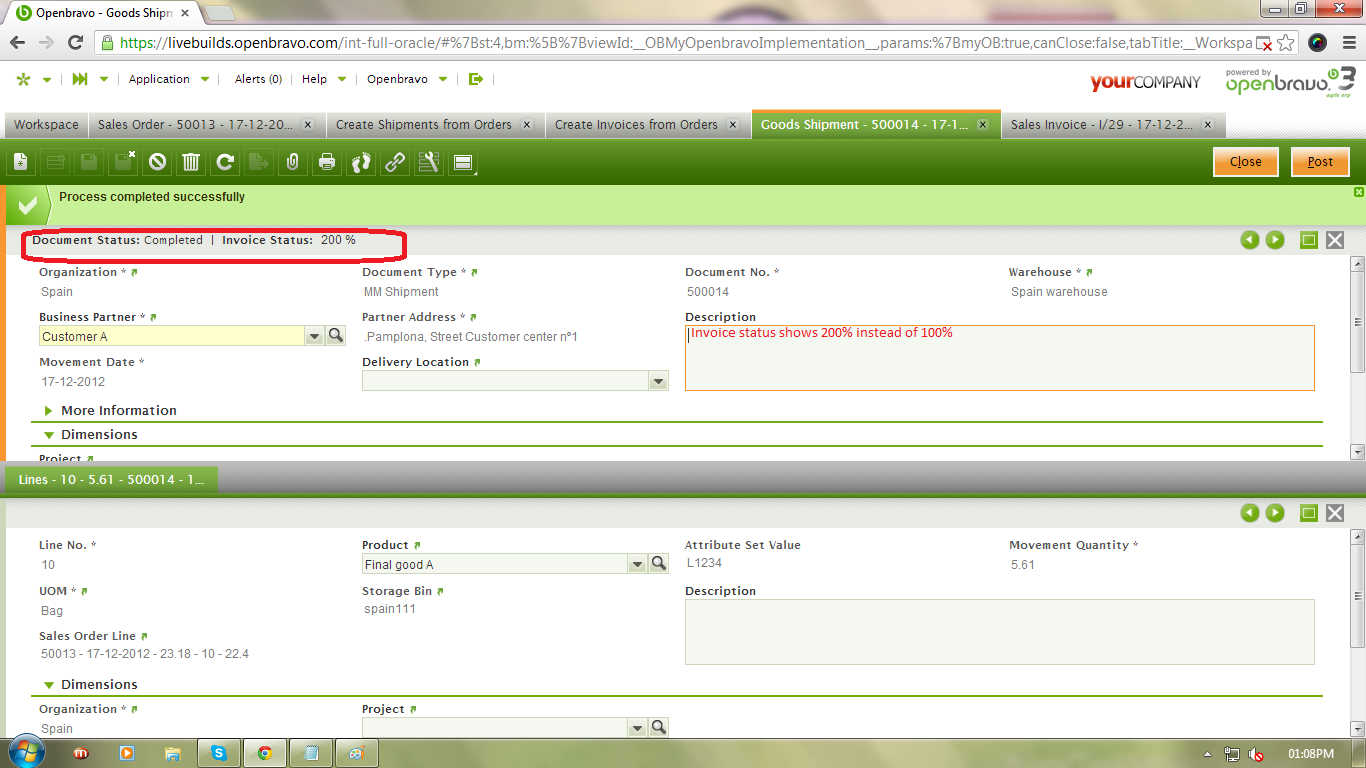Image resolution: width=1366 pixels, height=768 pixels.
Task: Open the Delivery Location dropdown
Action: (658, 381)
